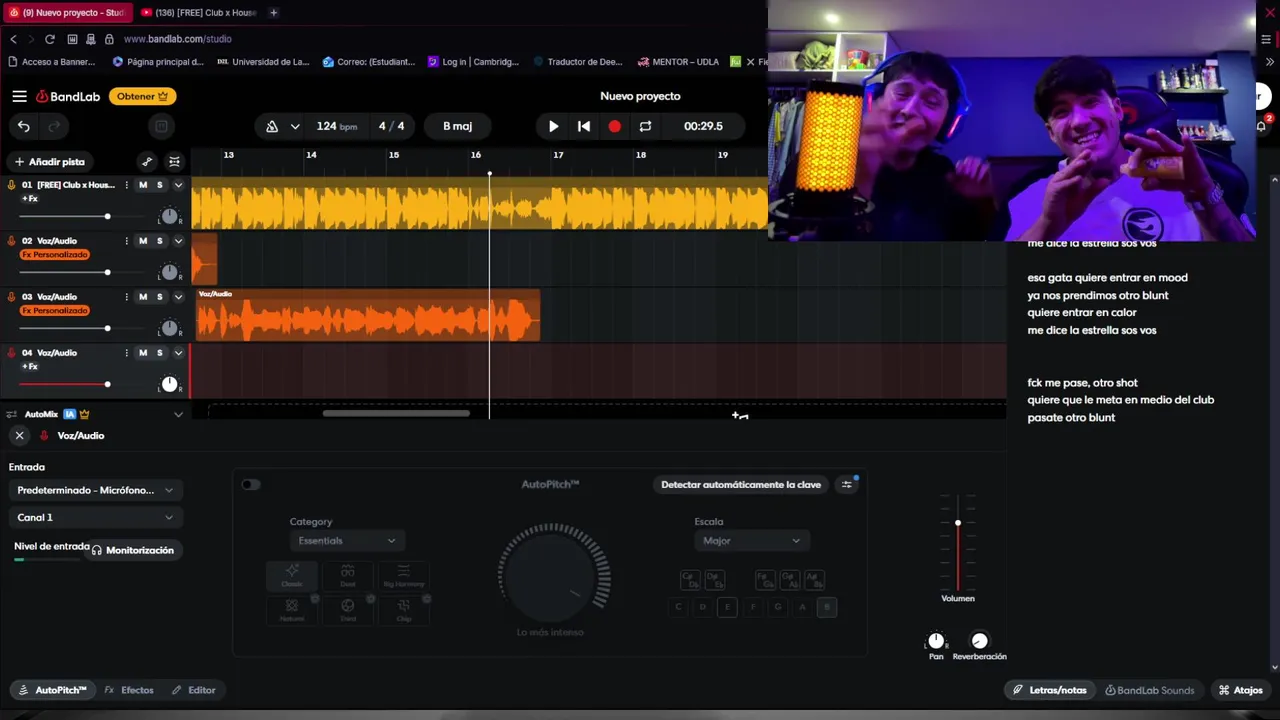1280x720 pixels.
Task: Toggle the B note in the scale
Action: [826, 607]
